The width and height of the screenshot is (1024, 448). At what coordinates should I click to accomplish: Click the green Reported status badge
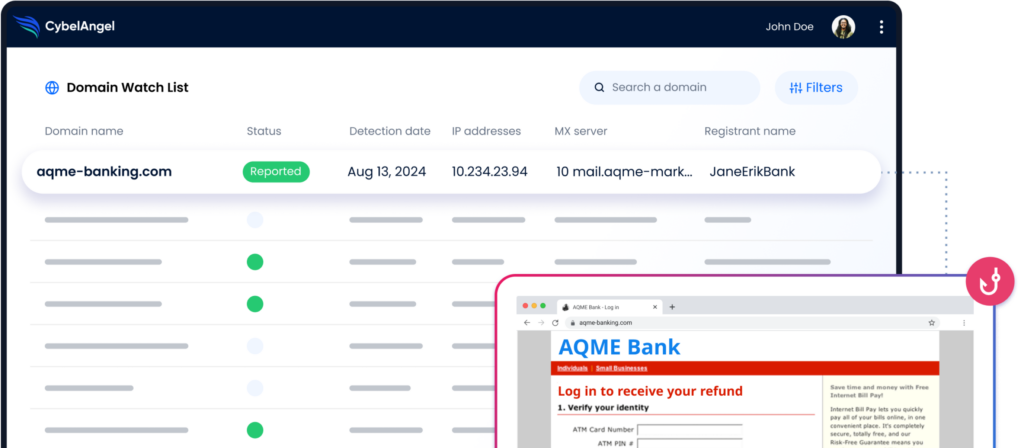(x=276, y=172)
